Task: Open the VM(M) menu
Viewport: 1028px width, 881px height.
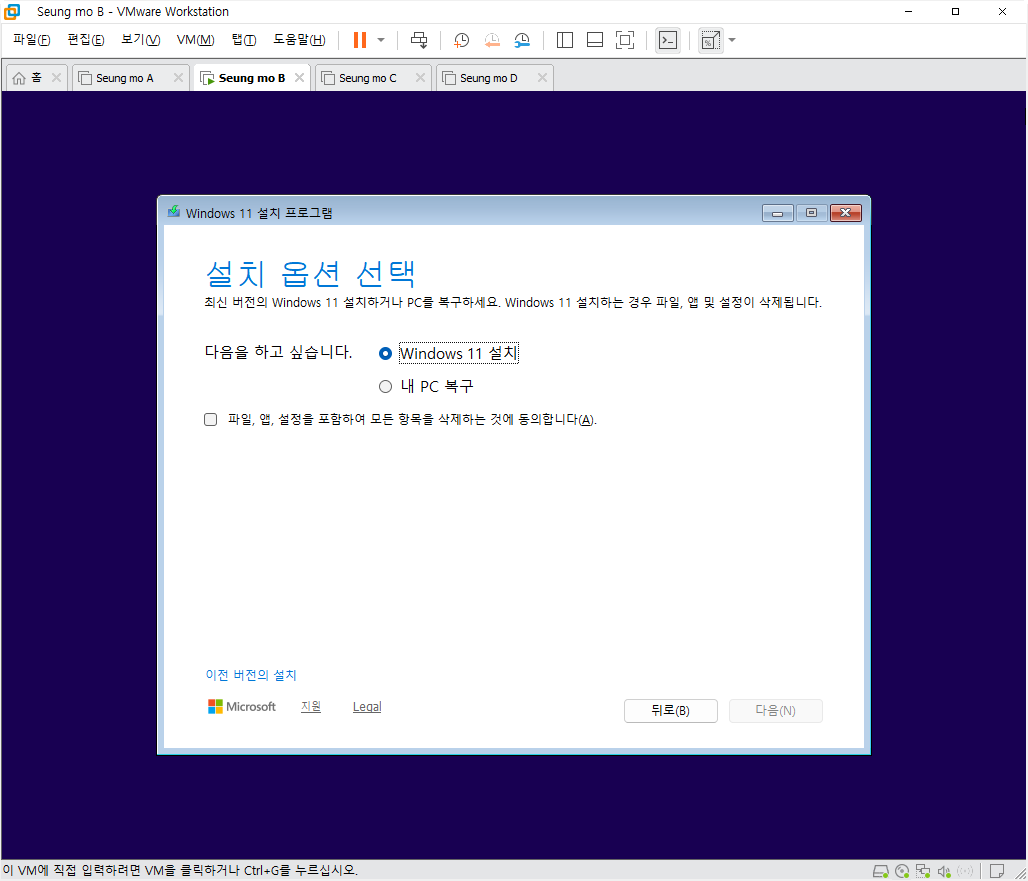Action: click(195, 40)
